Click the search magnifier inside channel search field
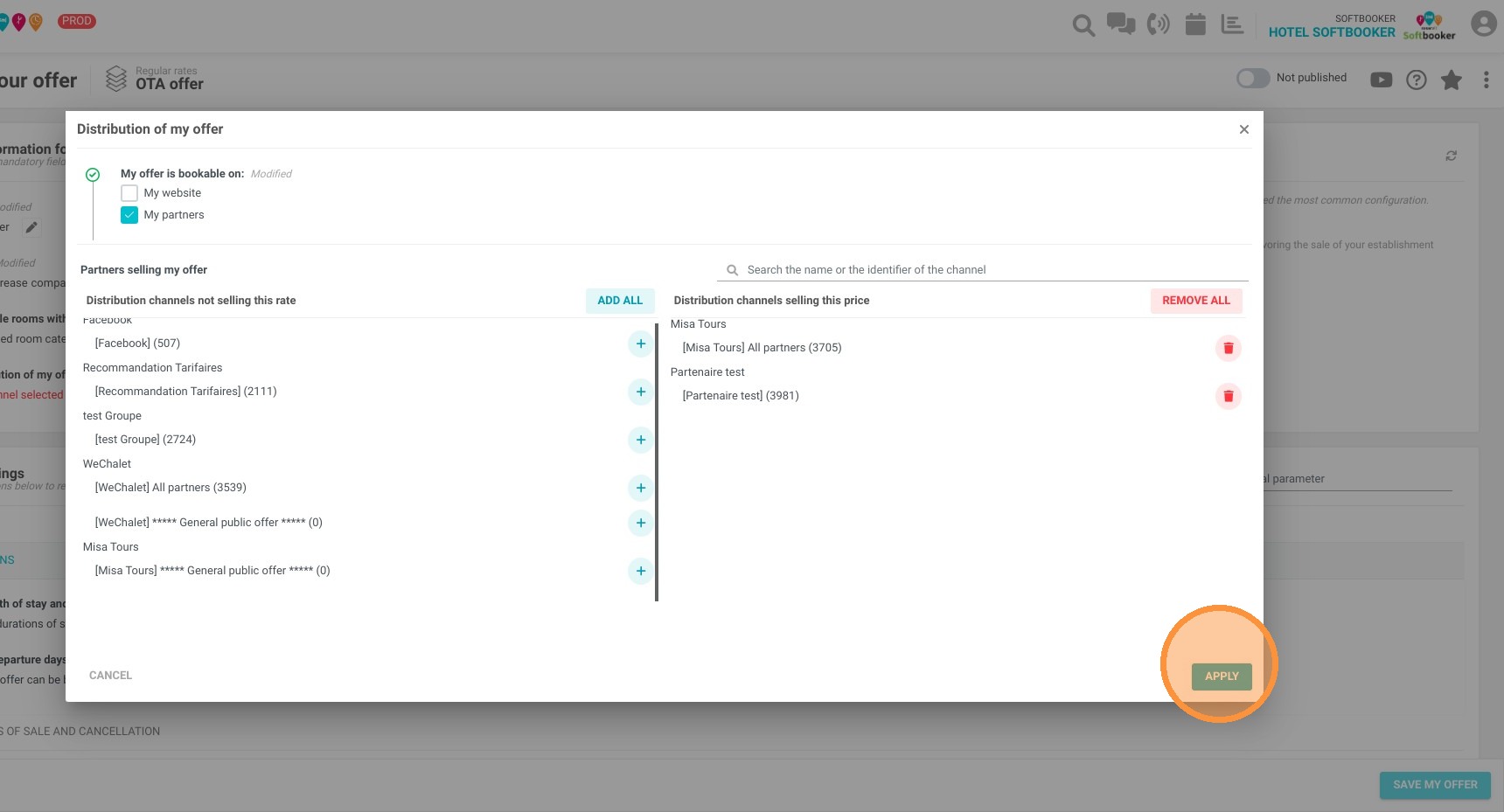1504x812 pixels. coord(733,270)
